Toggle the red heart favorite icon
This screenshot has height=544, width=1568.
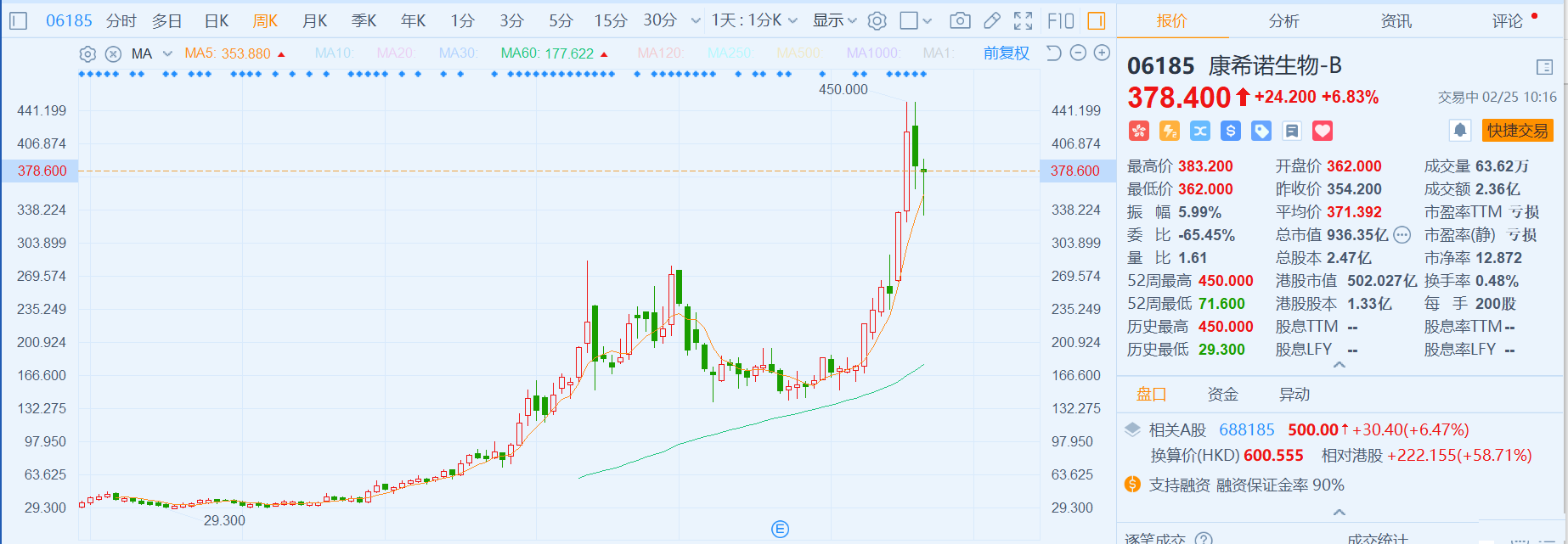point(1323,131)
